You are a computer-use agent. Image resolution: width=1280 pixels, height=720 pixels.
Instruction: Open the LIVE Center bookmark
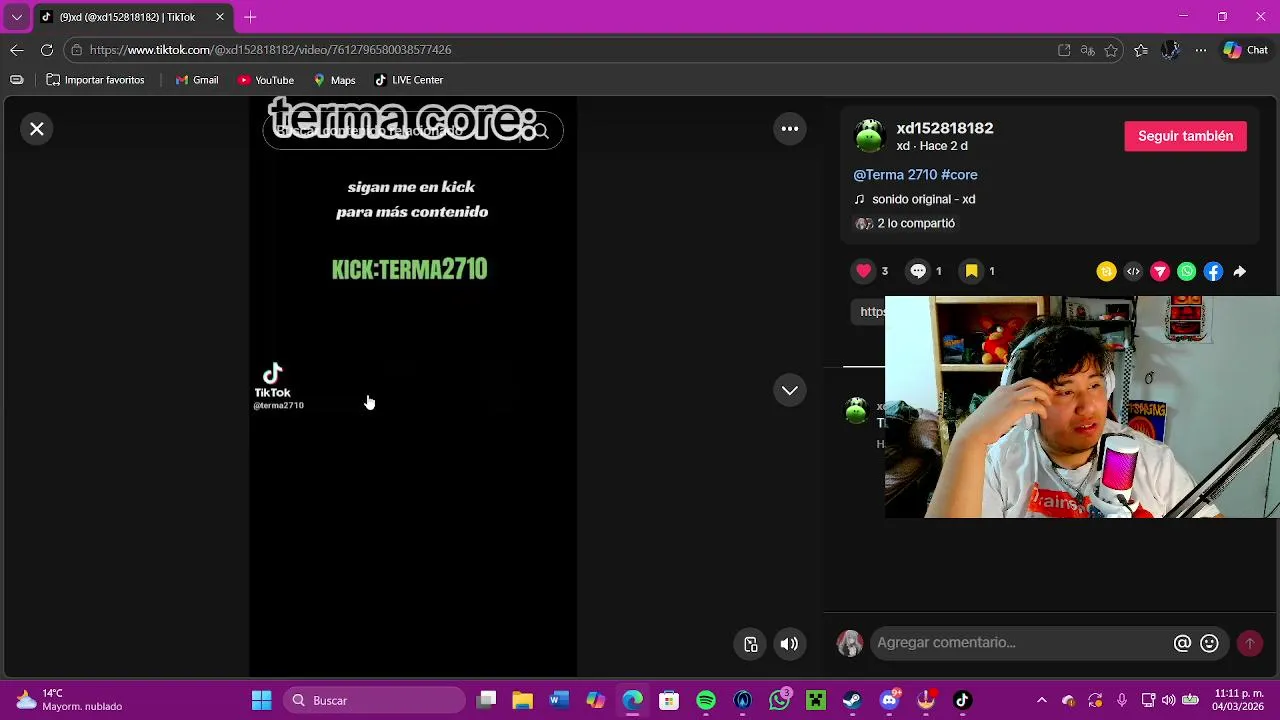click(x=409, y=80)
